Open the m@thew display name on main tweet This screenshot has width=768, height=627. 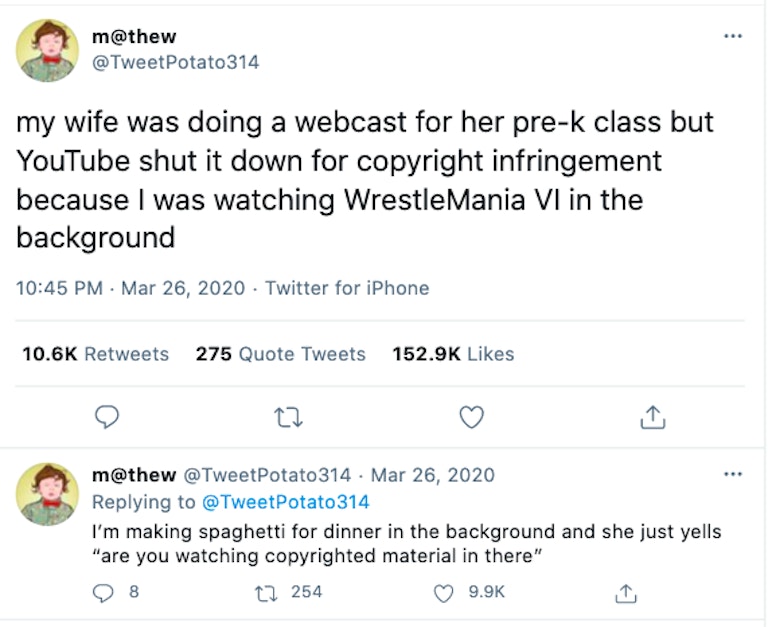pos(134,36)
